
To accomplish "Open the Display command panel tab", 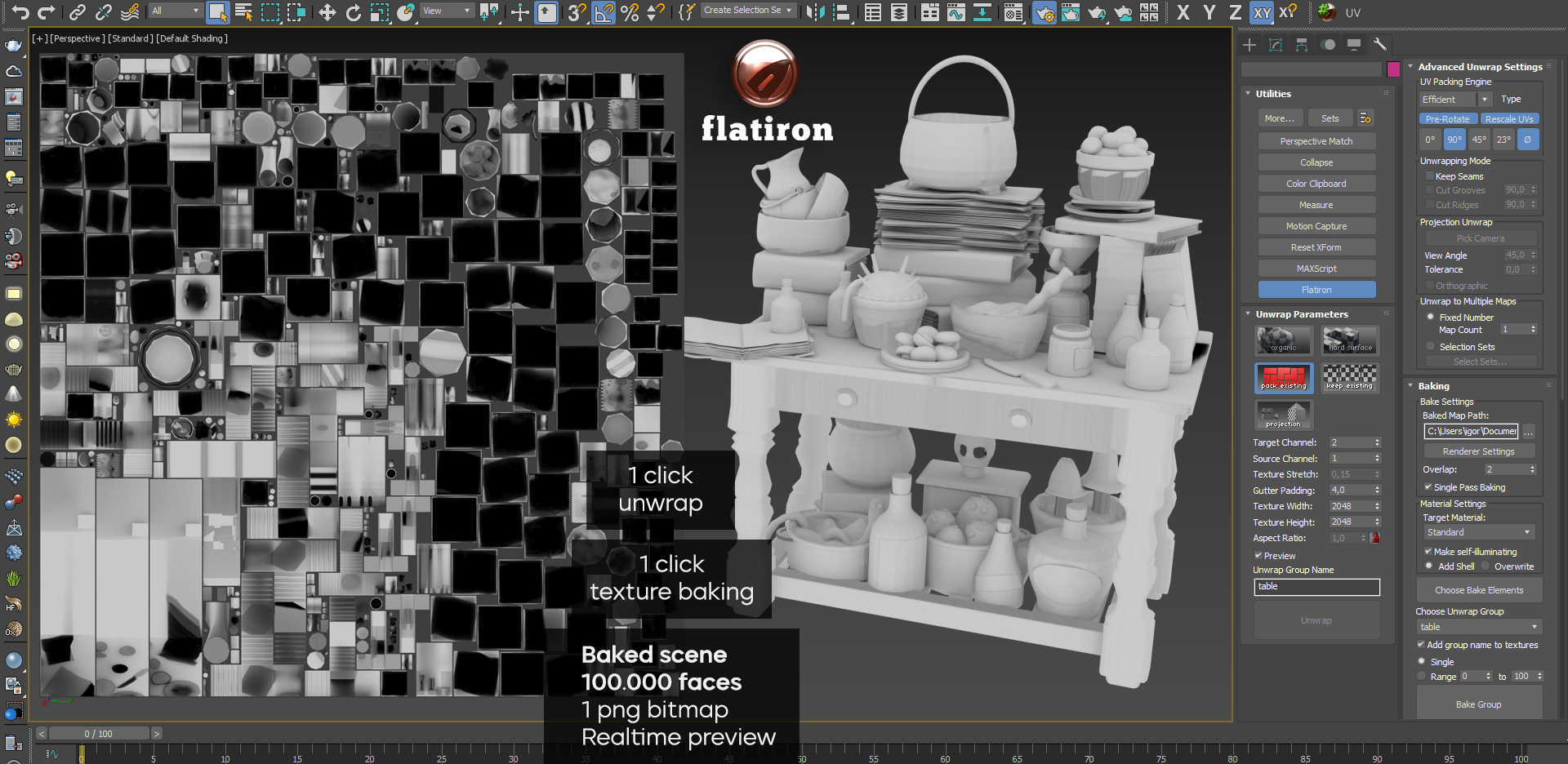I will (1354, 45).
